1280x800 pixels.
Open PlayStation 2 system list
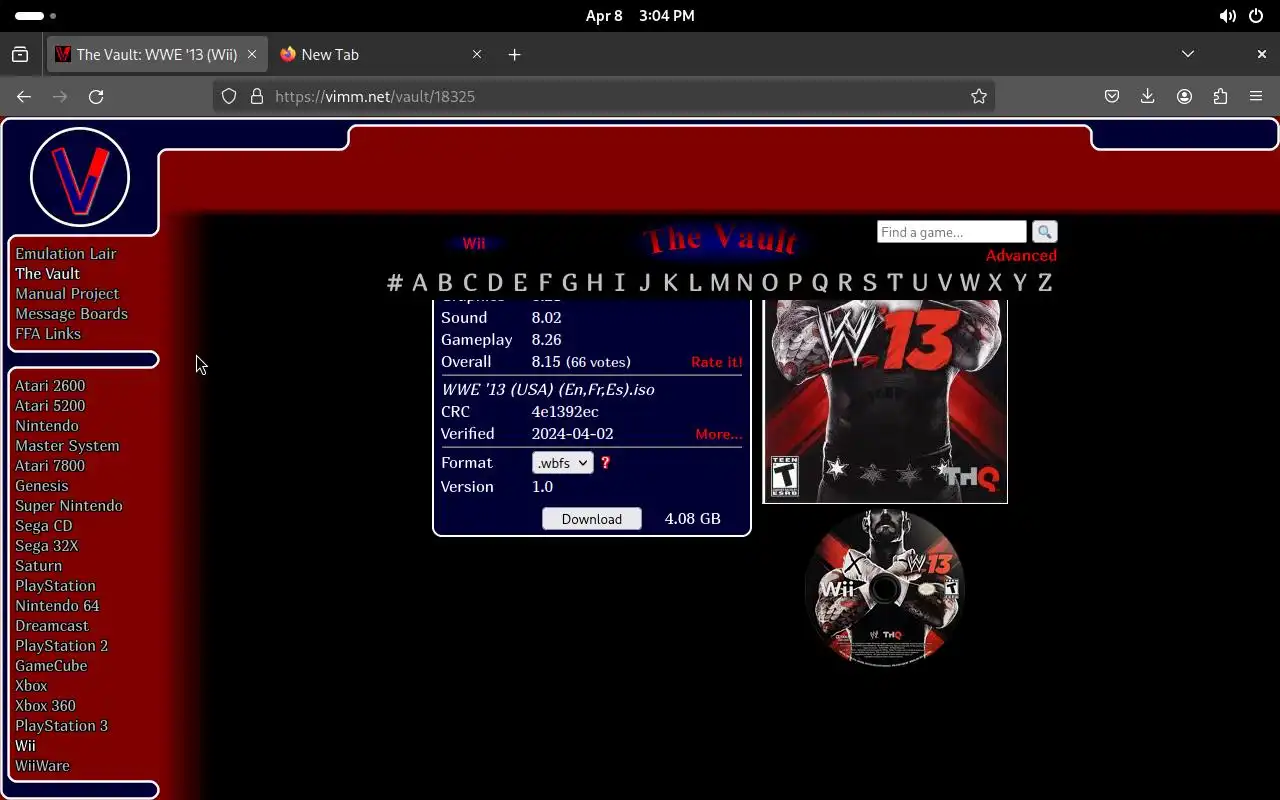tap(62, 646)
